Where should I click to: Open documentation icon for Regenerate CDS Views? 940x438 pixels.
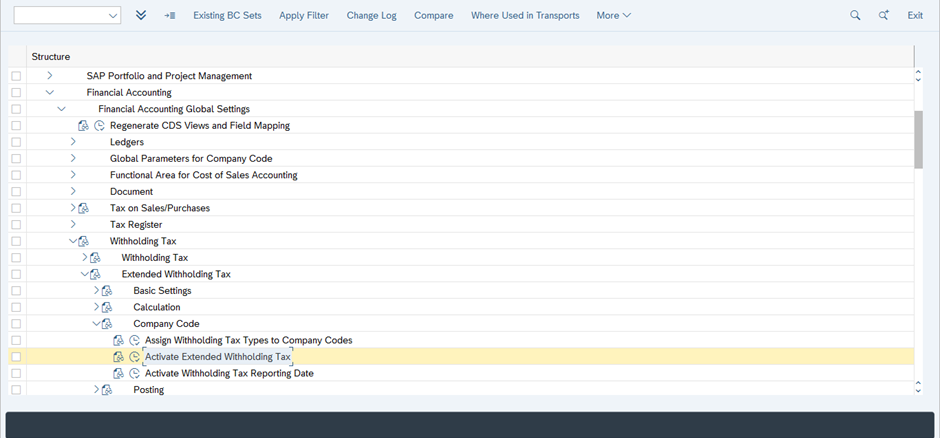[x=84, y=126]
